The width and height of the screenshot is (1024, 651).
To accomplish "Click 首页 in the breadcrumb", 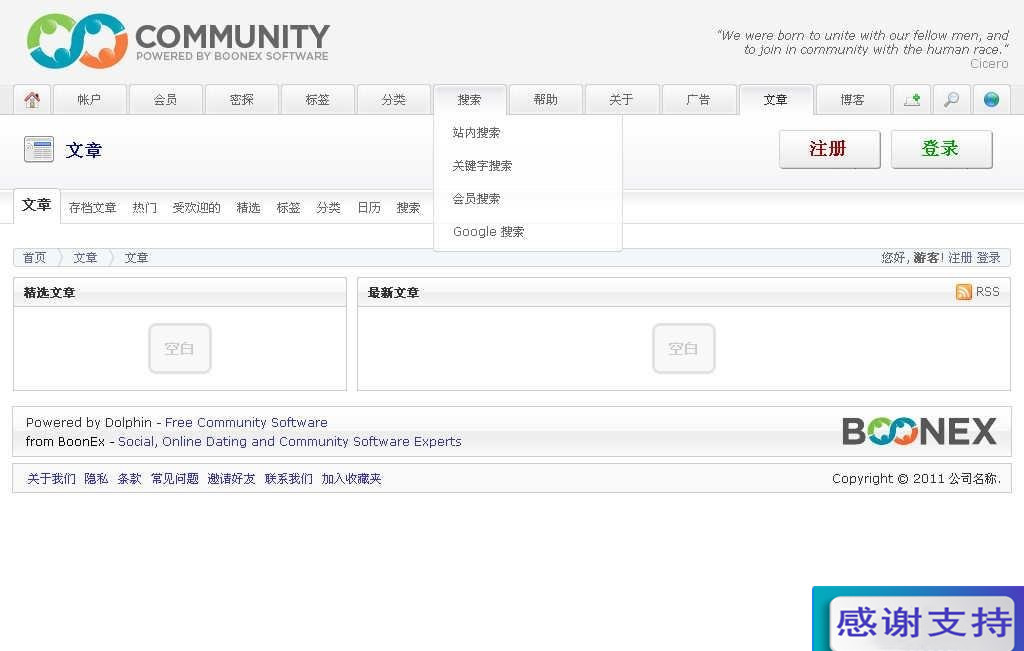I will [x=35, y=258].
